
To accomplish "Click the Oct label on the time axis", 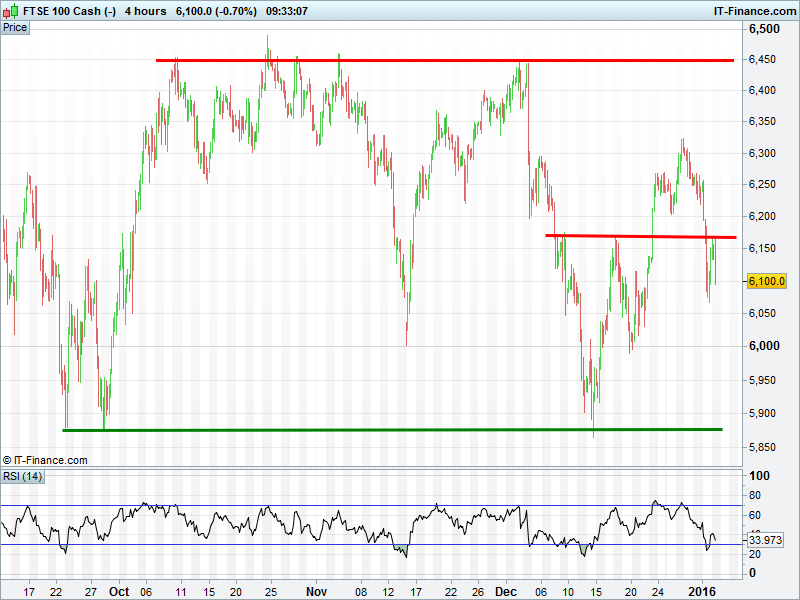I will (119, 591).
